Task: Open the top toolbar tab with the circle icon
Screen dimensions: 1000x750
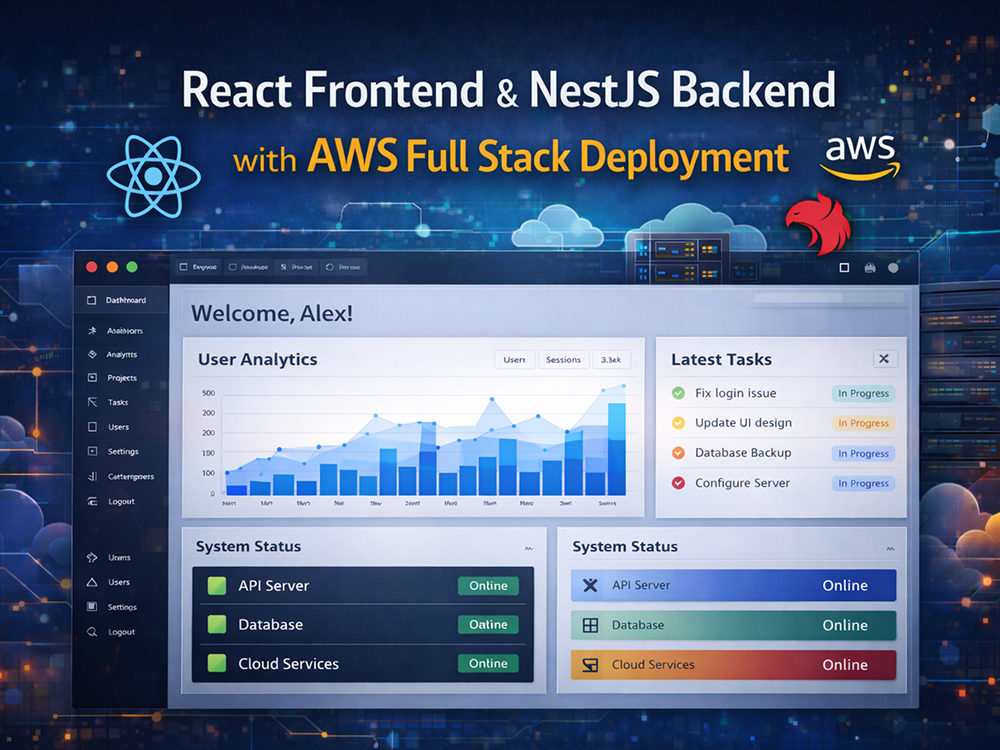Action: (x=343, y=267)
